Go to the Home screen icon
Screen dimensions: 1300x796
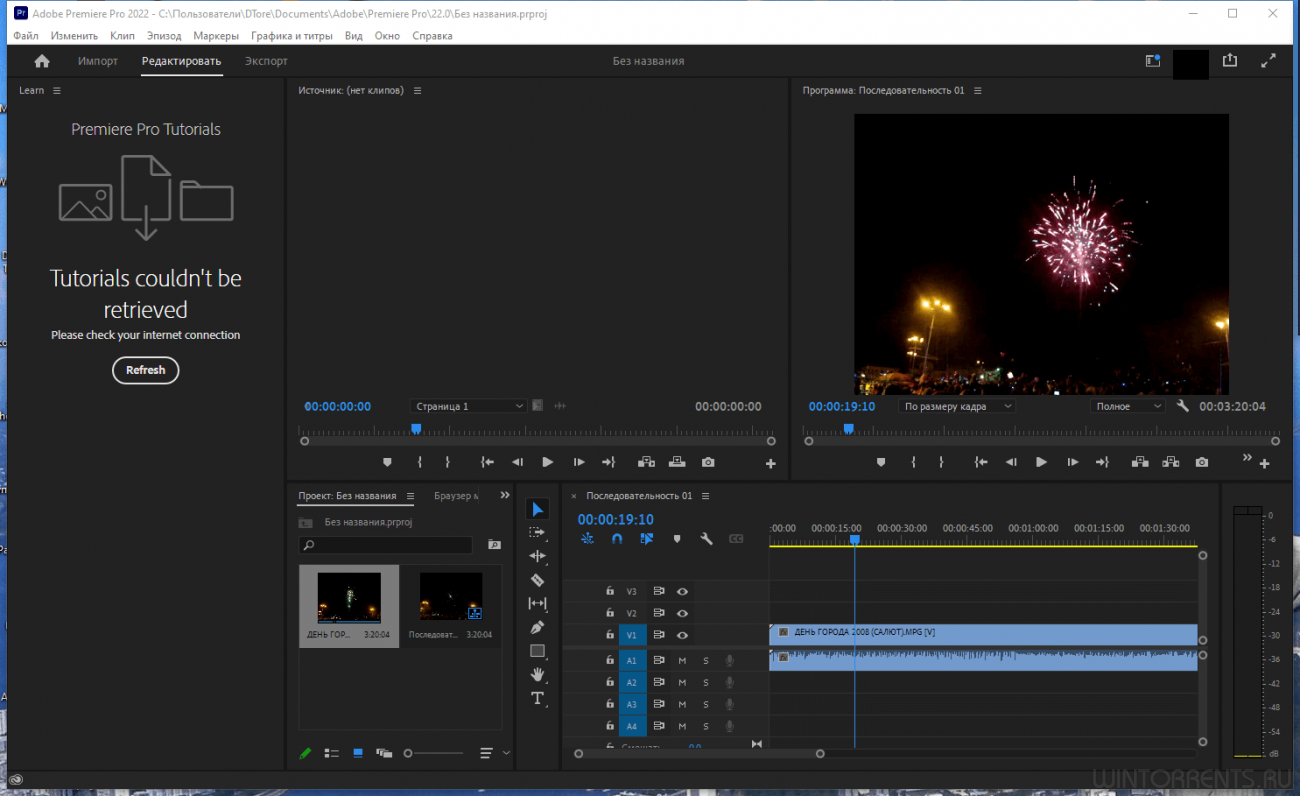tap(42, 61)
